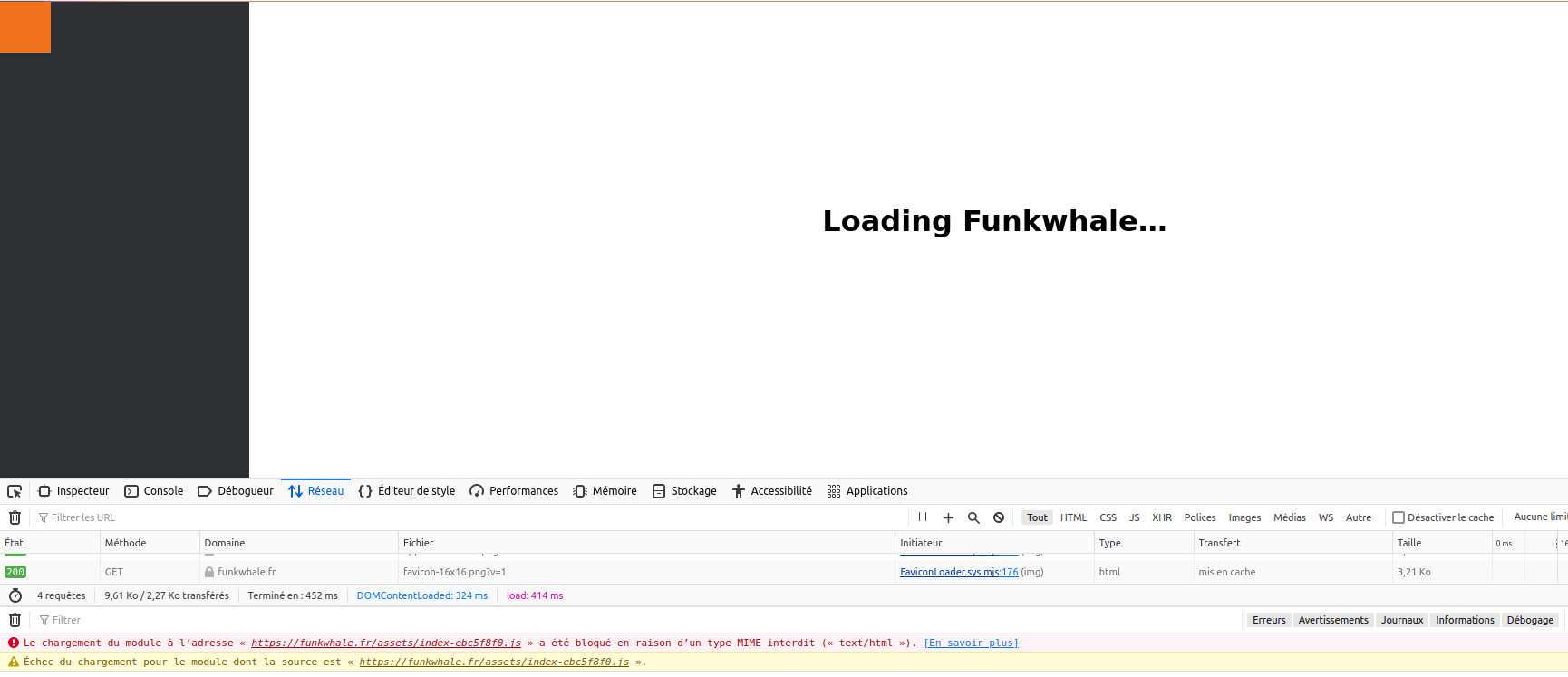Open the index-ebc5f8f0.js link in warning
Viewport: 1568px width, 677px height.
[x=494, y=662]
